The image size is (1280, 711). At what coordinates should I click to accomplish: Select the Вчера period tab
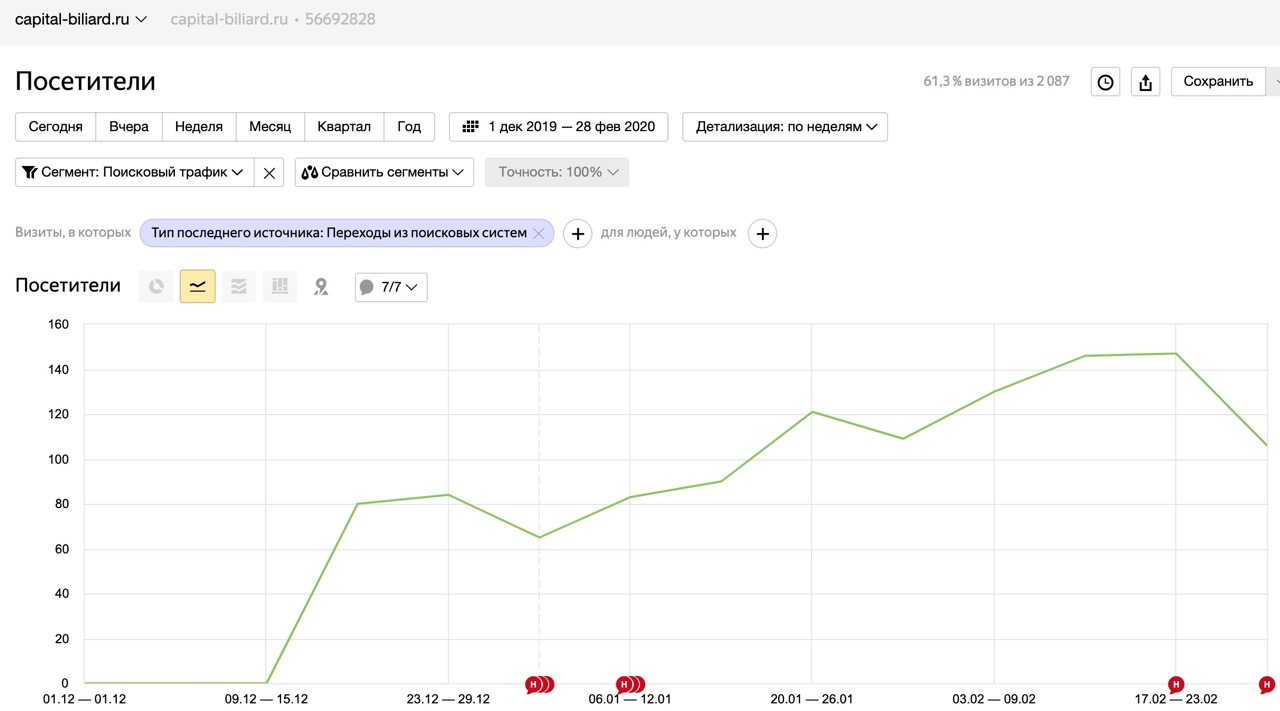pos(129,127)
